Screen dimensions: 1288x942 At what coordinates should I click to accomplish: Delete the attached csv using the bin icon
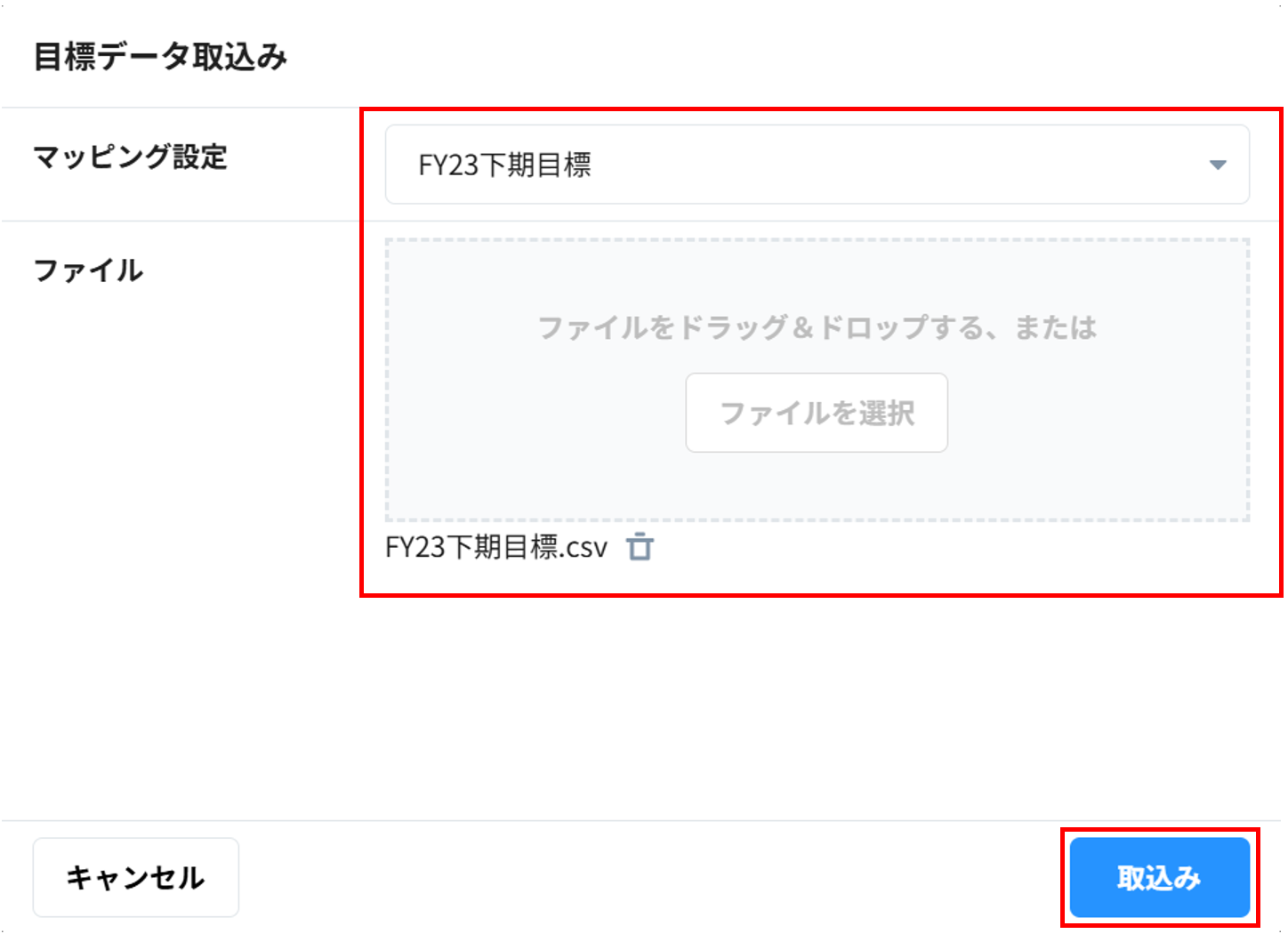[640, 547]
